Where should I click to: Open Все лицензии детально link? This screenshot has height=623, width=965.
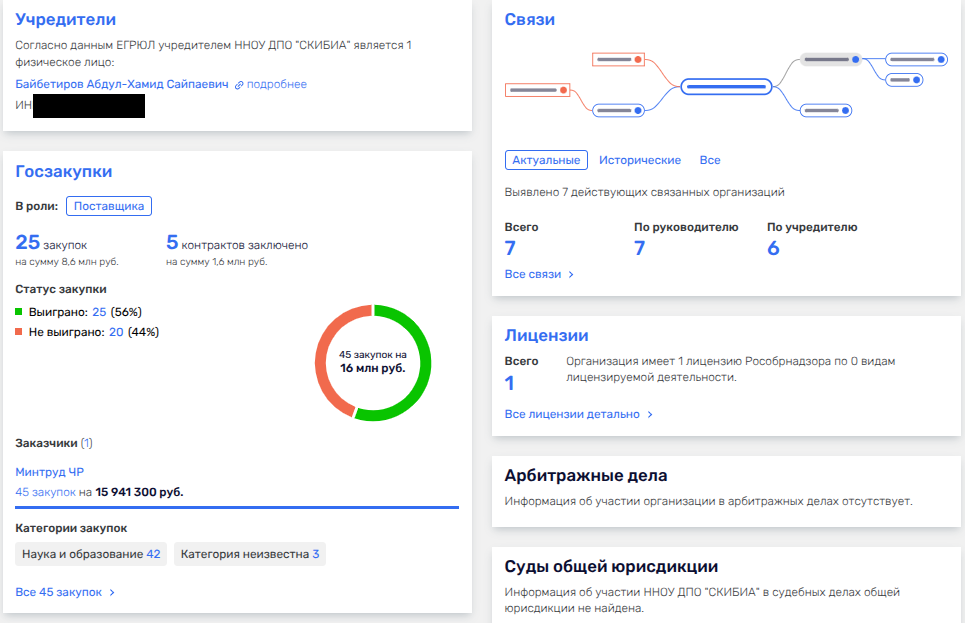(579, 414)
